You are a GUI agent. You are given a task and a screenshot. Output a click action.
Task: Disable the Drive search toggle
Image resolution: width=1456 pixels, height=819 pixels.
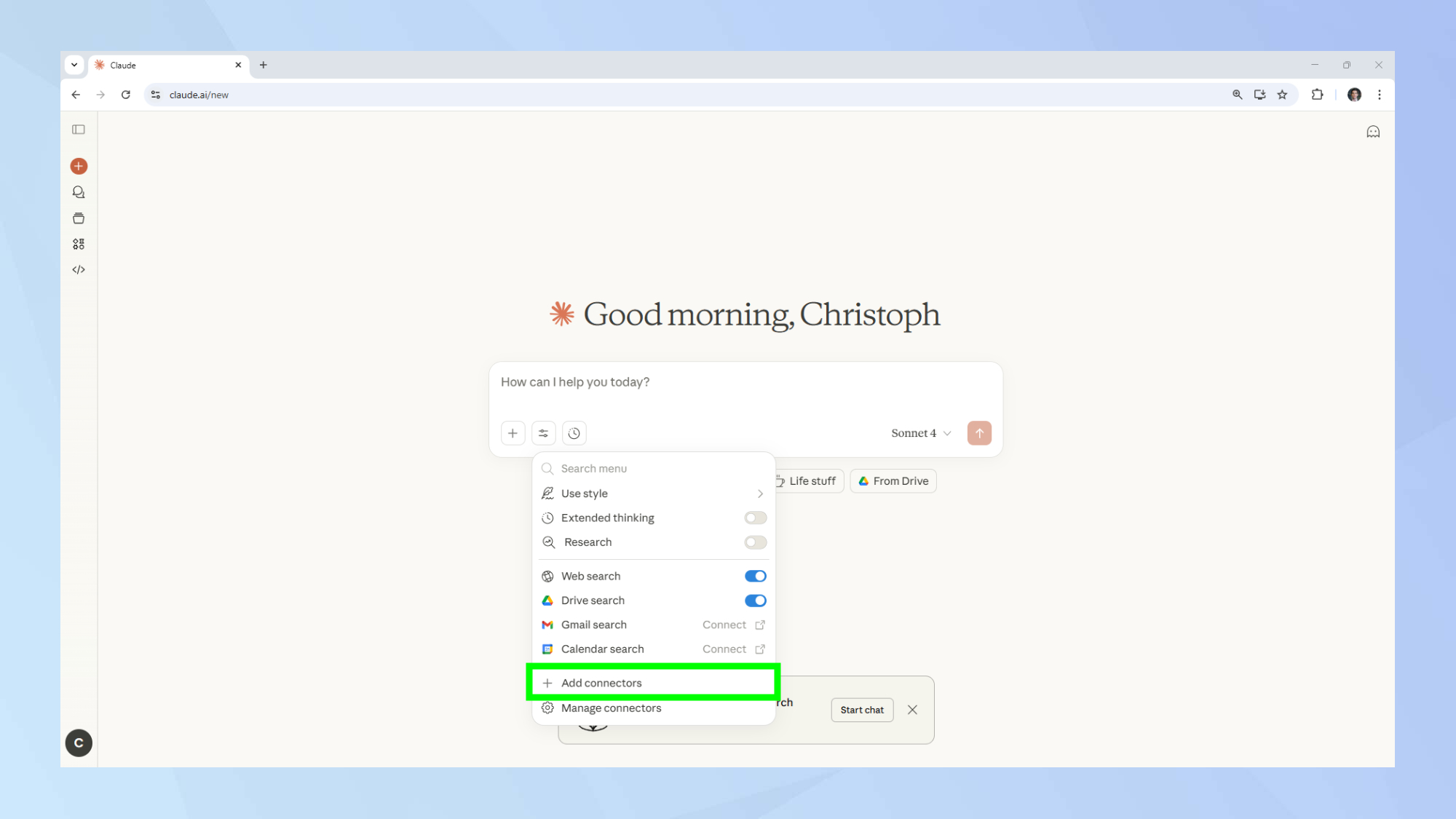tap(755, 601)
